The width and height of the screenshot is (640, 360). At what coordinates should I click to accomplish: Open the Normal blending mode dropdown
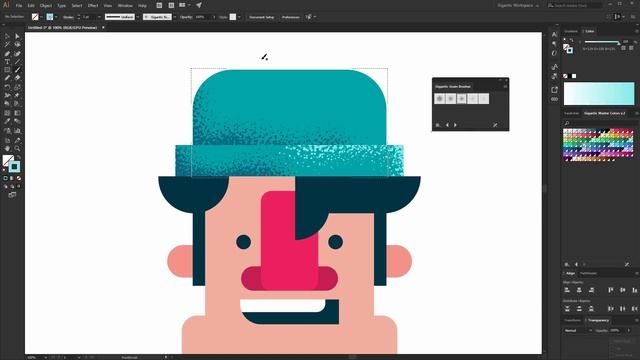tap(578, 331)
